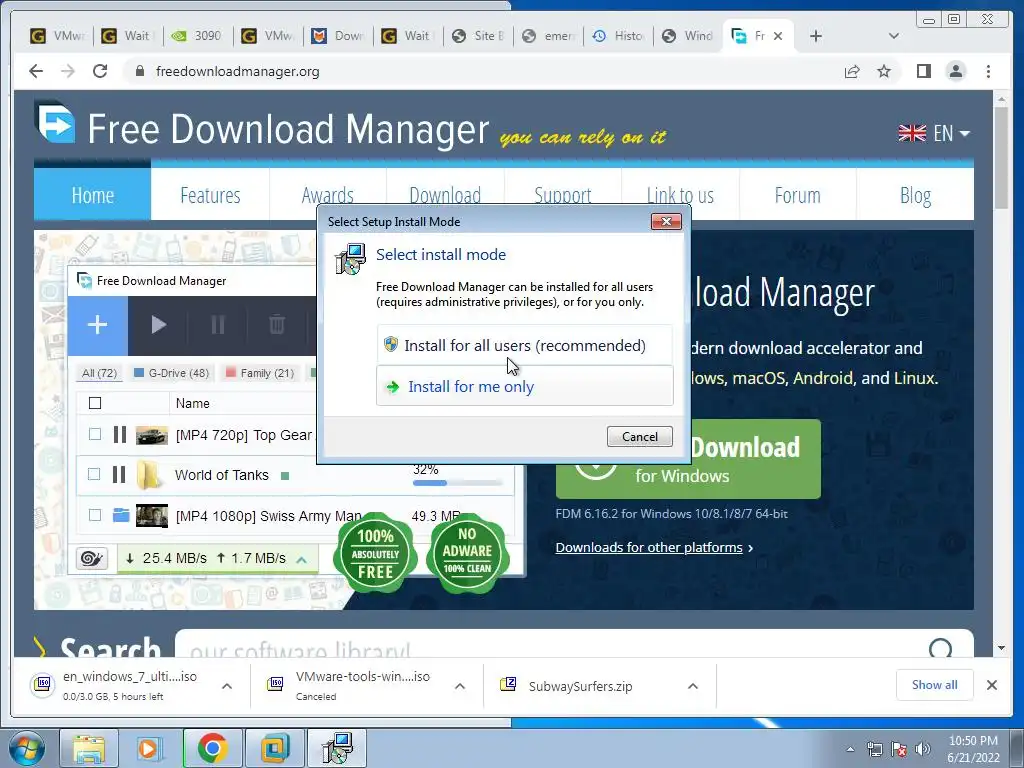Click browser Back arrow
Screen dimensions: 1024x768
tap(36, 71)
